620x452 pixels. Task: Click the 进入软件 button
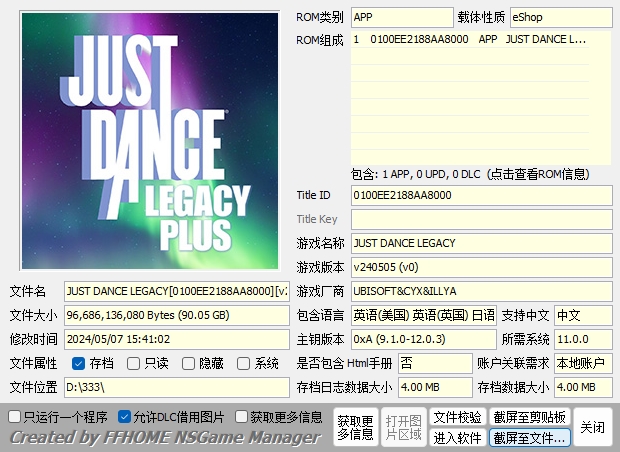pos(457,438)
